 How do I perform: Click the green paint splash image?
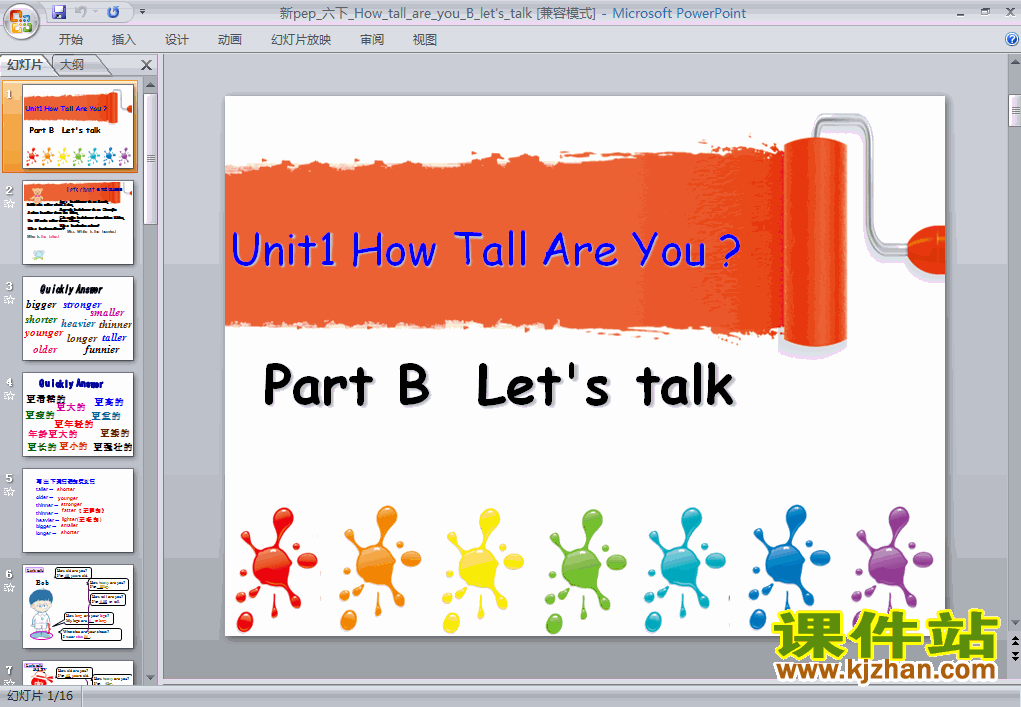click(585, 570)
